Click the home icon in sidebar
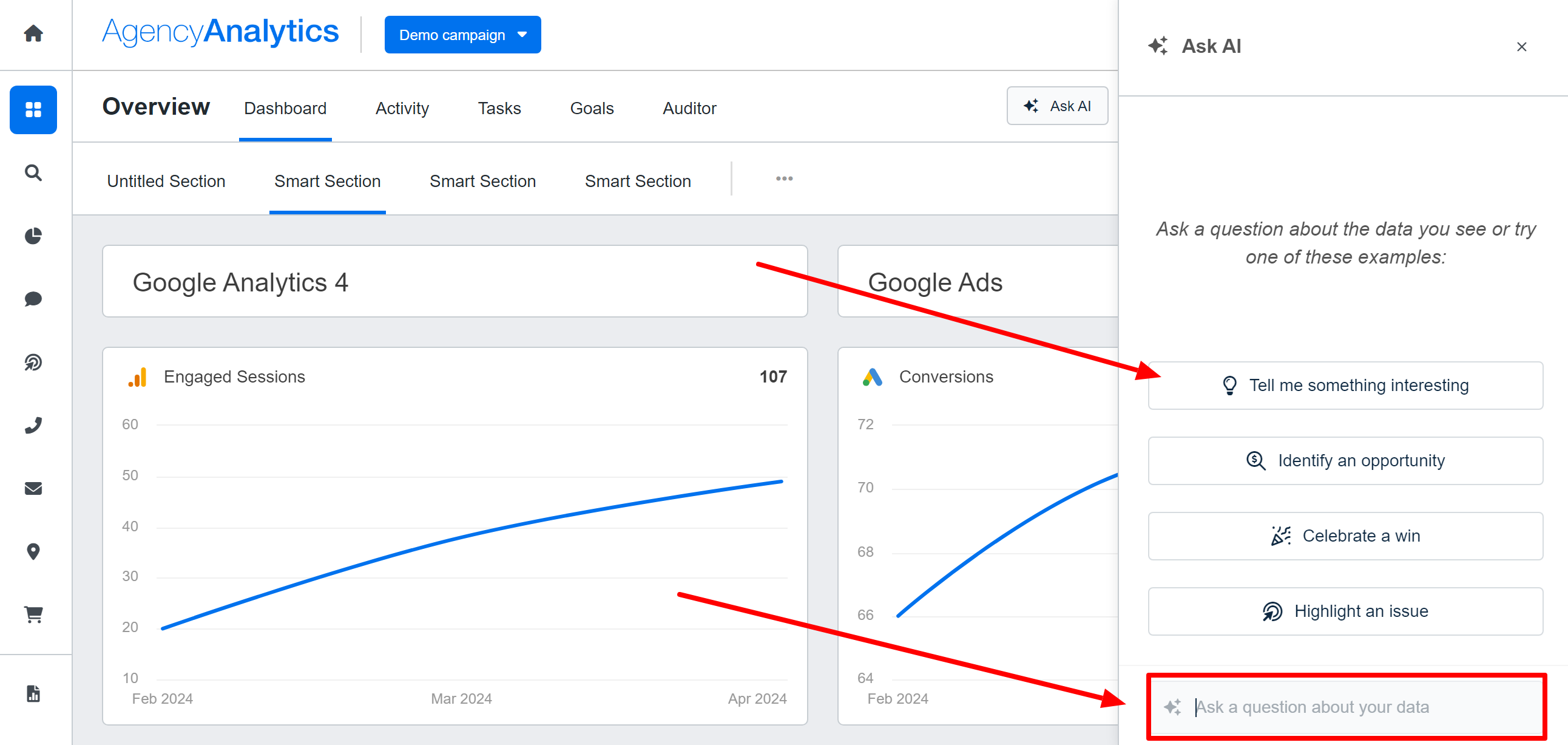1568x745 pixels. pyautogui.click(x=33, y=33)
